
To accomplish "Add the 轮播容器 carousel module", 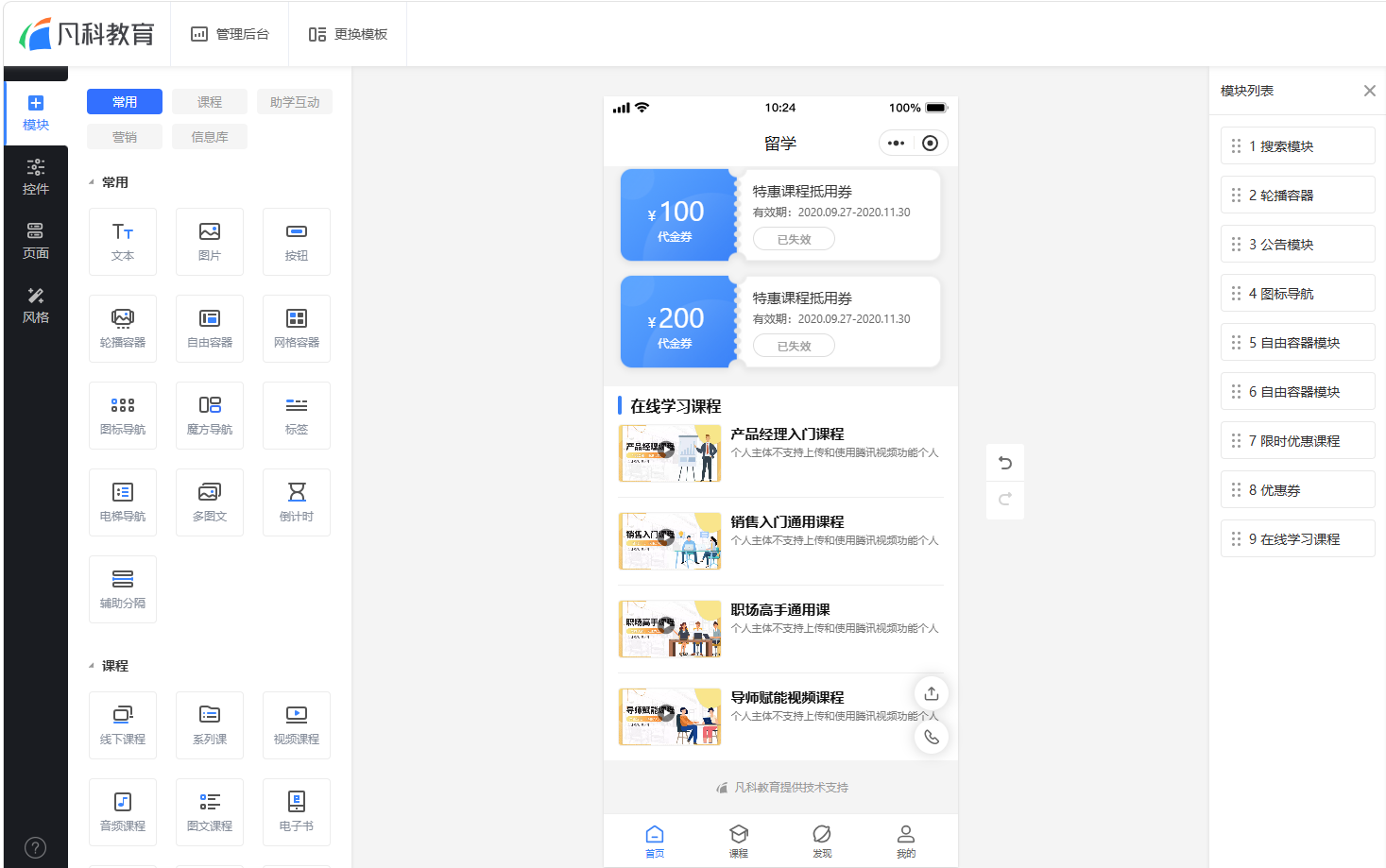I will coord(123,328).
